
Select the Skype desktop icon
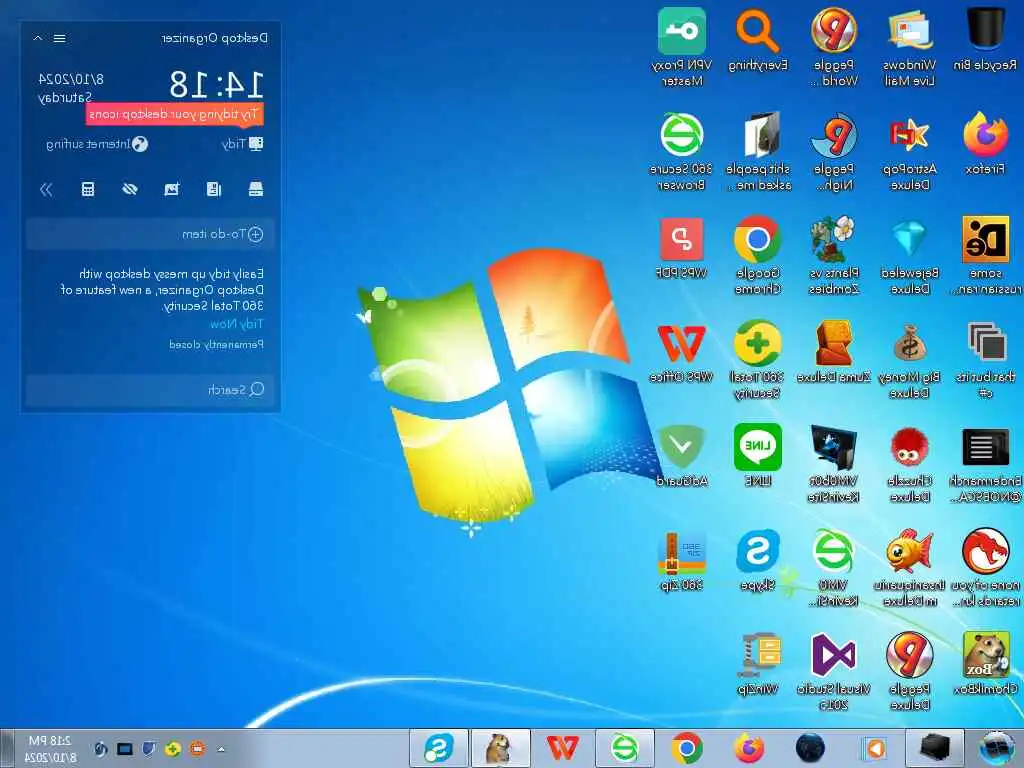758,560
